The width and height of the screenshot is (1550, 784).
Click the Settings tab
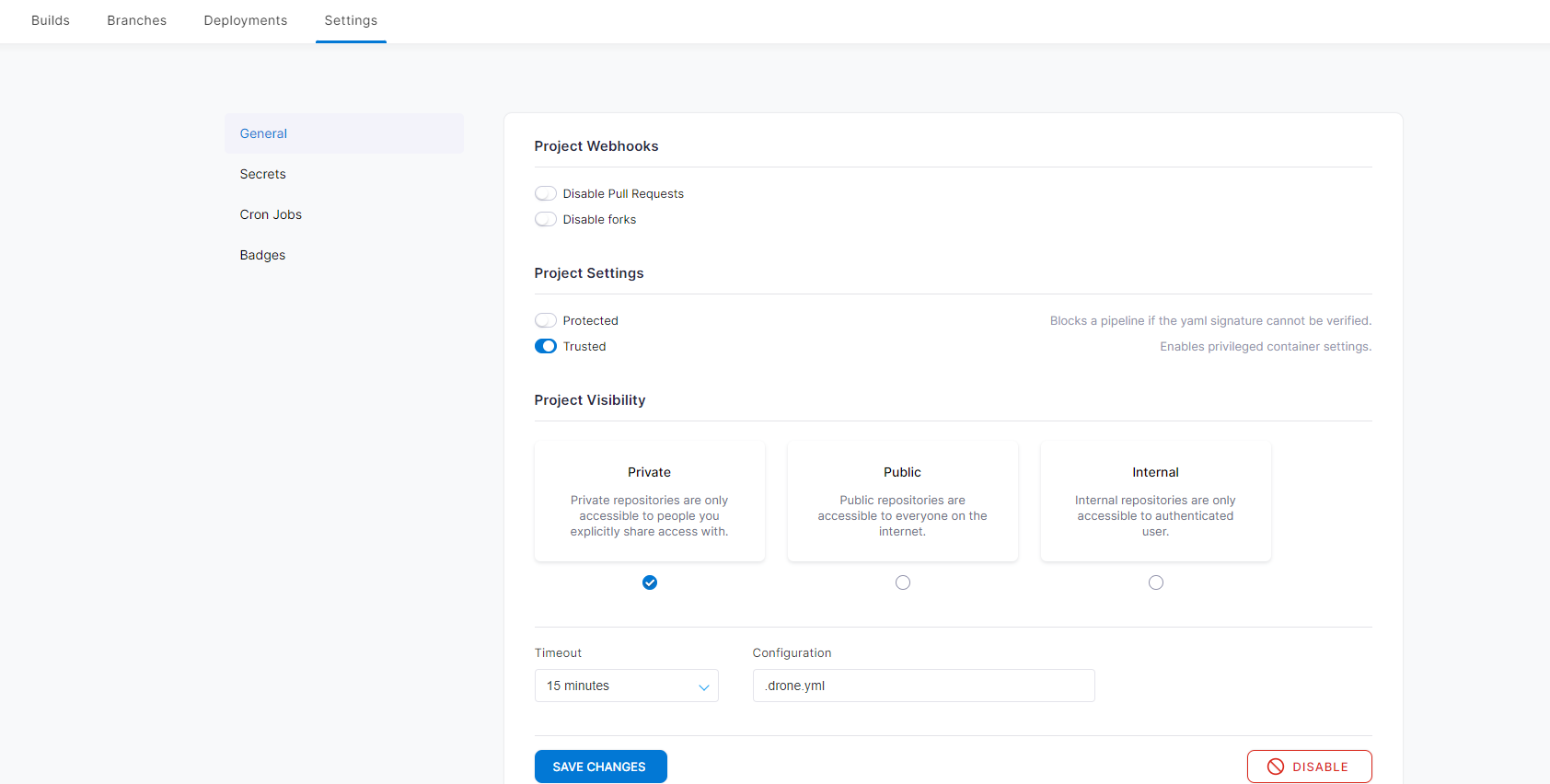tap(351, 20)
